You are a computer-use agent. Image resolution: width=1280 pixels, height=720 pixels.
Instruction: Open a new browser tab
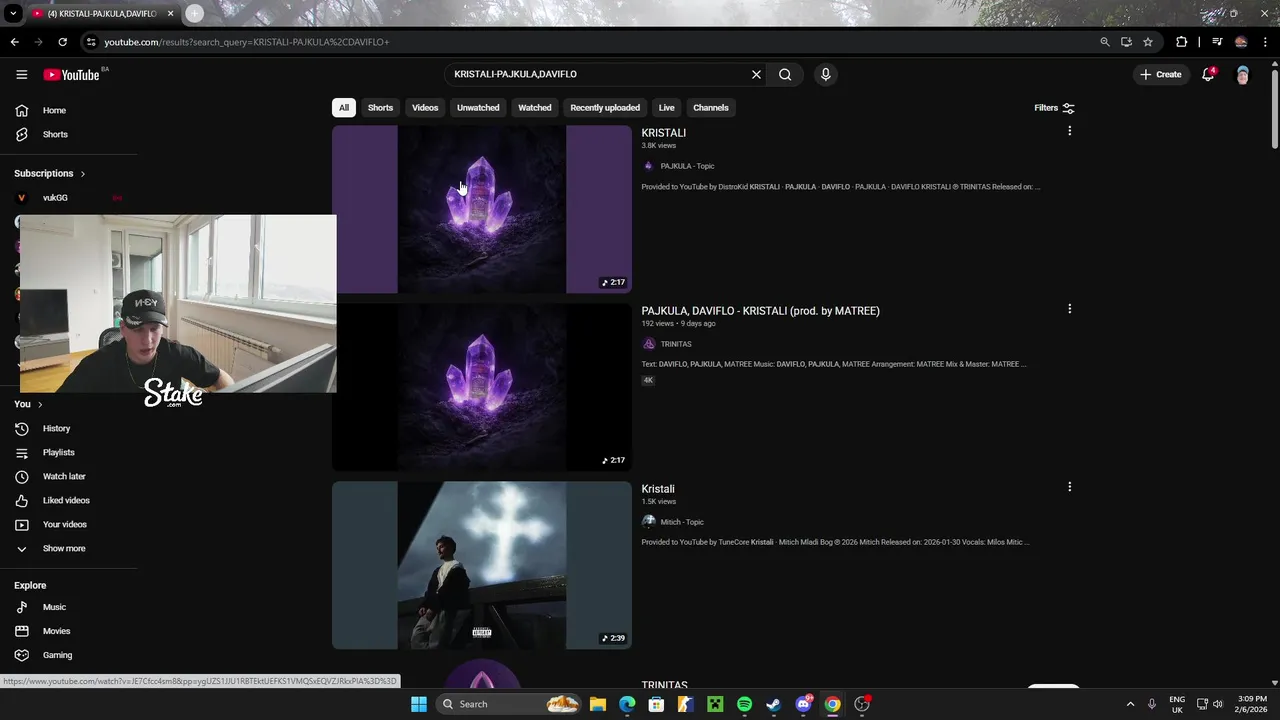pyautogui.click(x=194, y=13)
